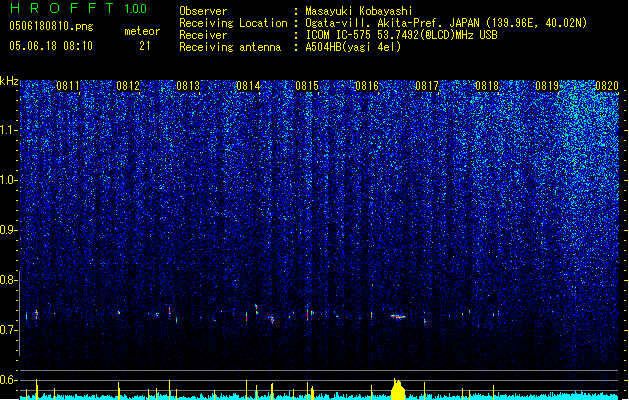
Task: Click the 0815 time marker
Action: point(307,86)
